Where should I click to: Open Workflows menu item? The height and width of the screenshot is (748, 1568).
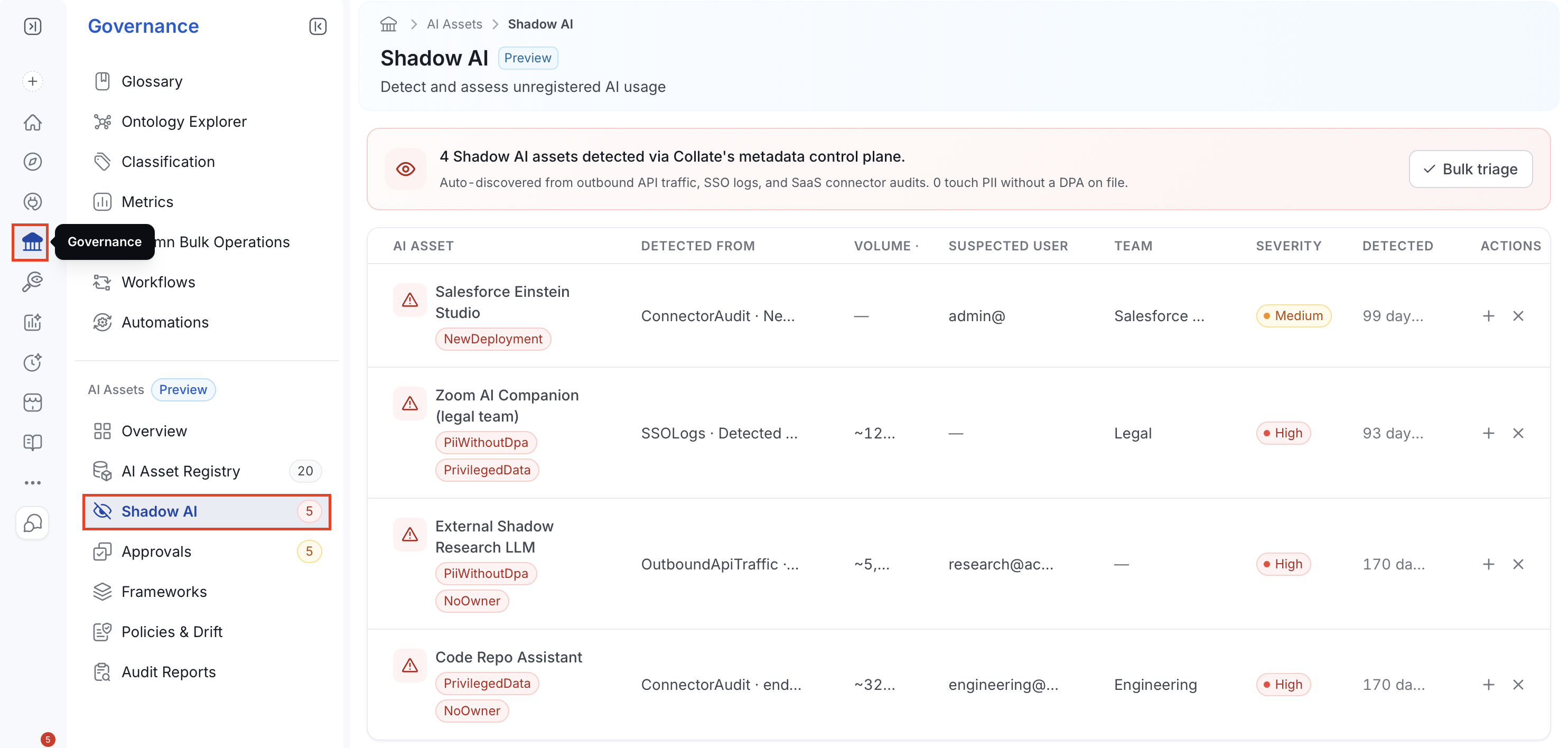tap(207, 283)
